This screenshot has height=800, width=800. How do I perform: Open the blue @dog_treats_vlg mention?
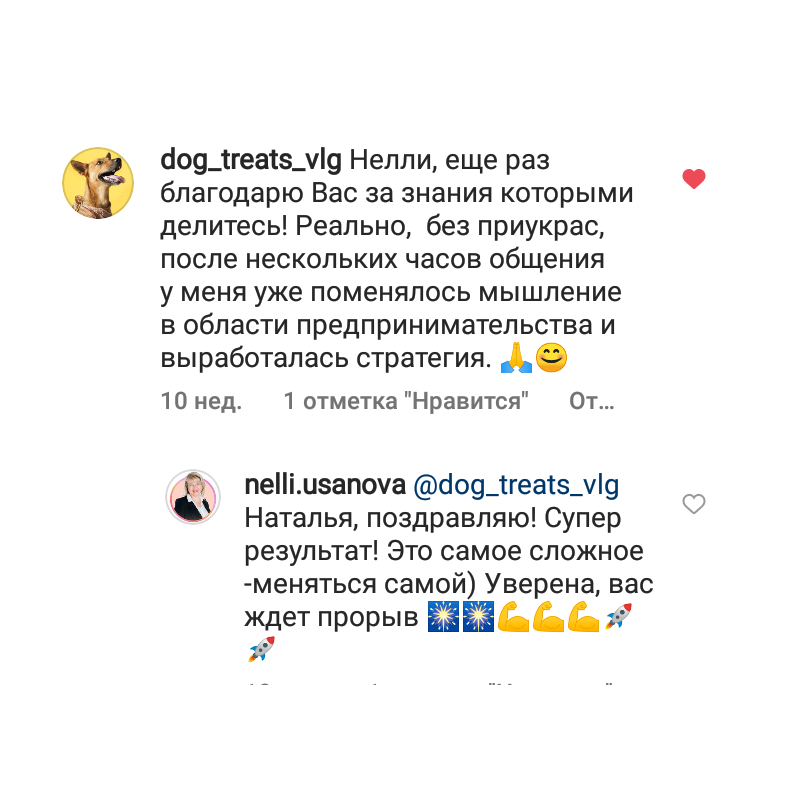coord(516,486)
